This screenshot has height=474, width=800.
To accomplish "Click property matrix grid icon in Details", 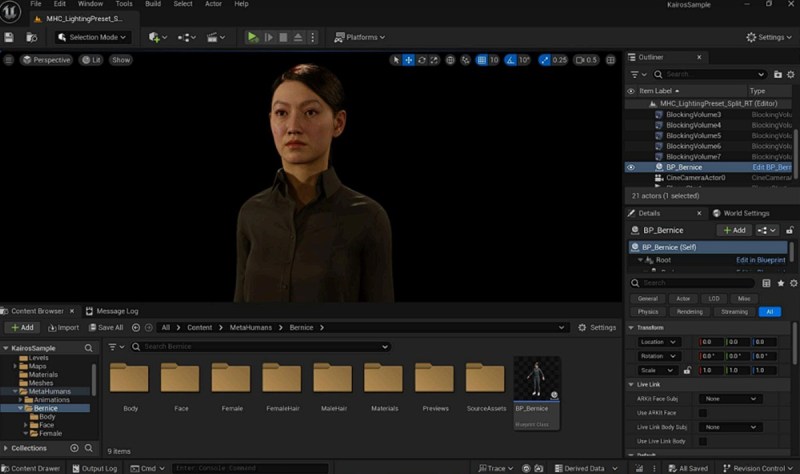I will [x=766, y=283].
